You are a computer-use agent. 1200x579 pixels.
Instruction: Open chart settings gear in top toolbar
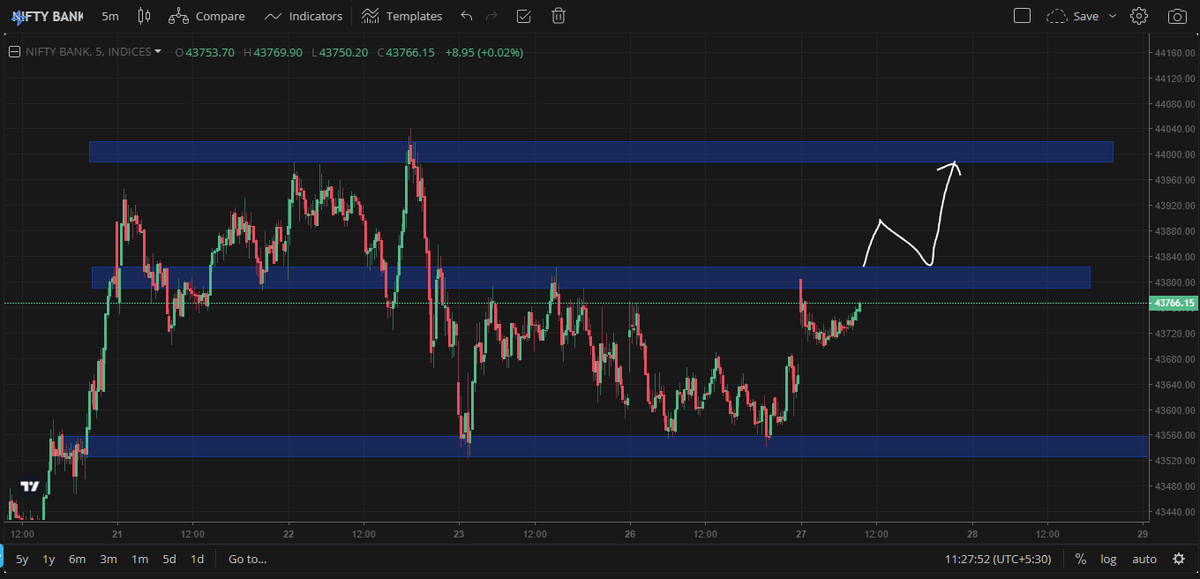(1139, 16)
